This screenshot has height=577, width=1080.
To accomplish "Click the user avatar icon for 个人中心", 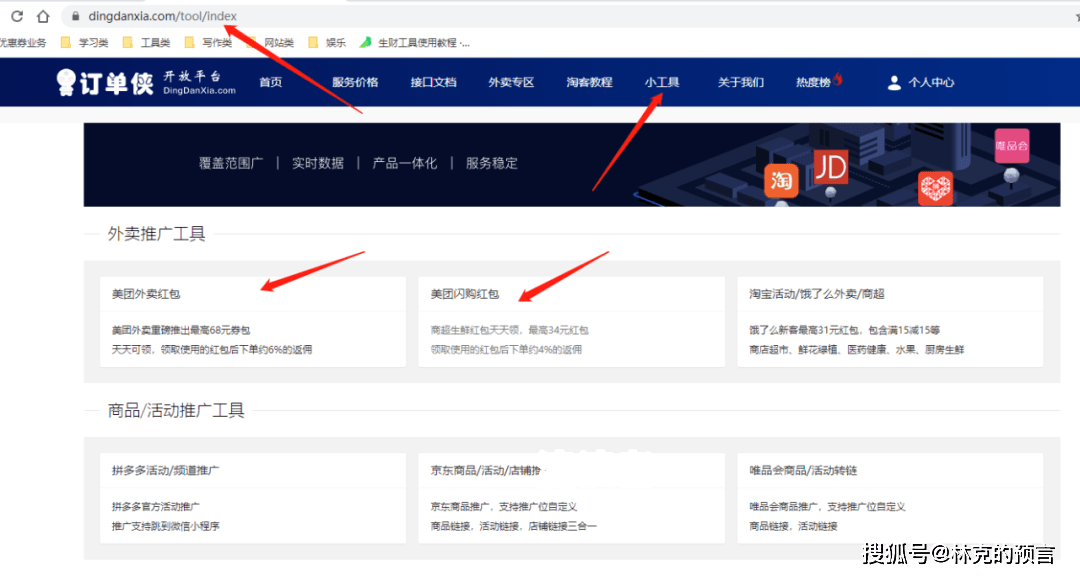I will (x=894, y=83).
